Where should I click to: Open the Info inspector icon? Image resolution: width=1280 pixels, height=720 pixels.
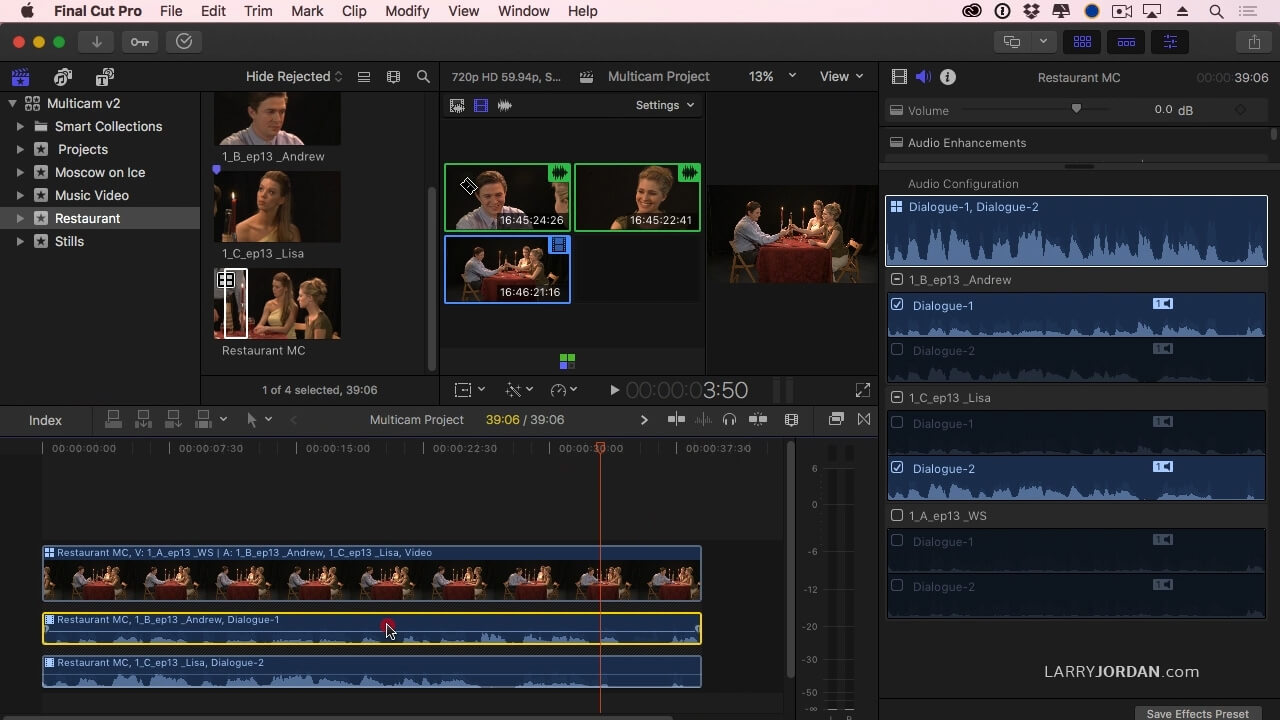[948, 77]
